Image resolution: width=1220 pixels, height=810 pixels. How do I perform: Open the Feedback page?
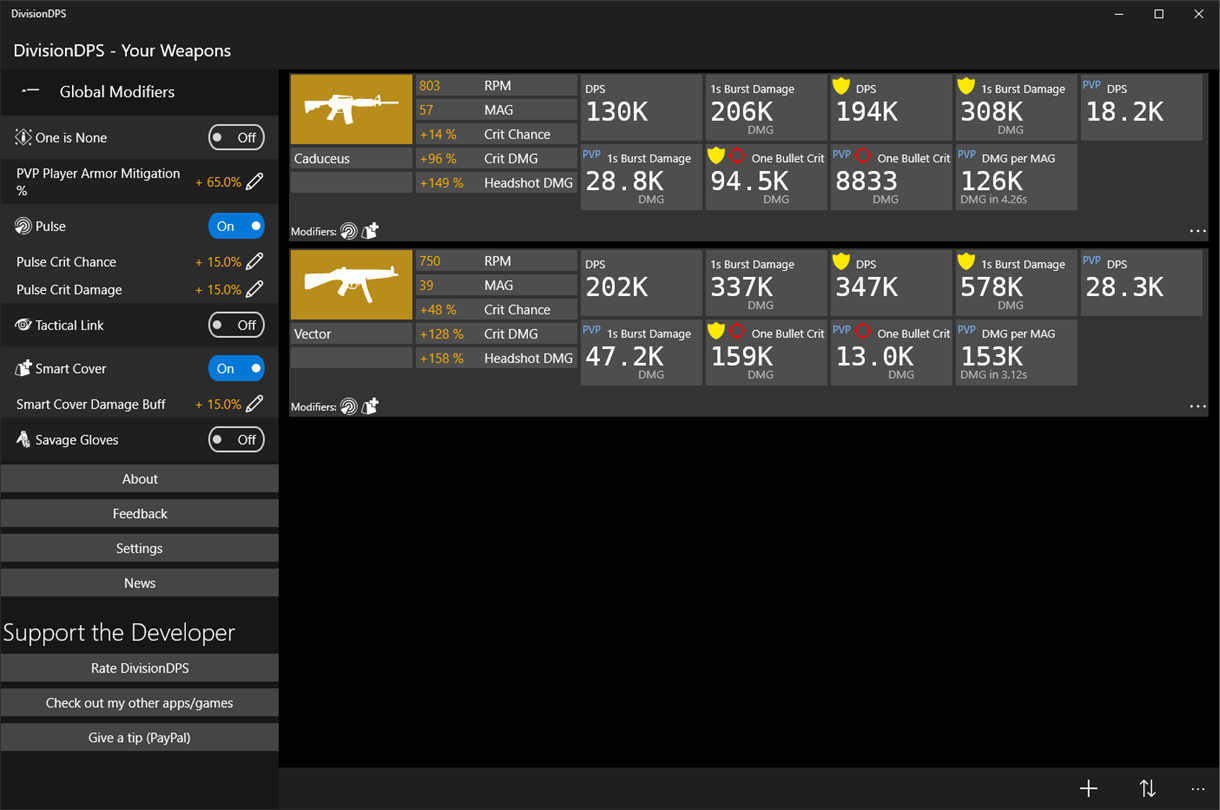tap(140, 513)
